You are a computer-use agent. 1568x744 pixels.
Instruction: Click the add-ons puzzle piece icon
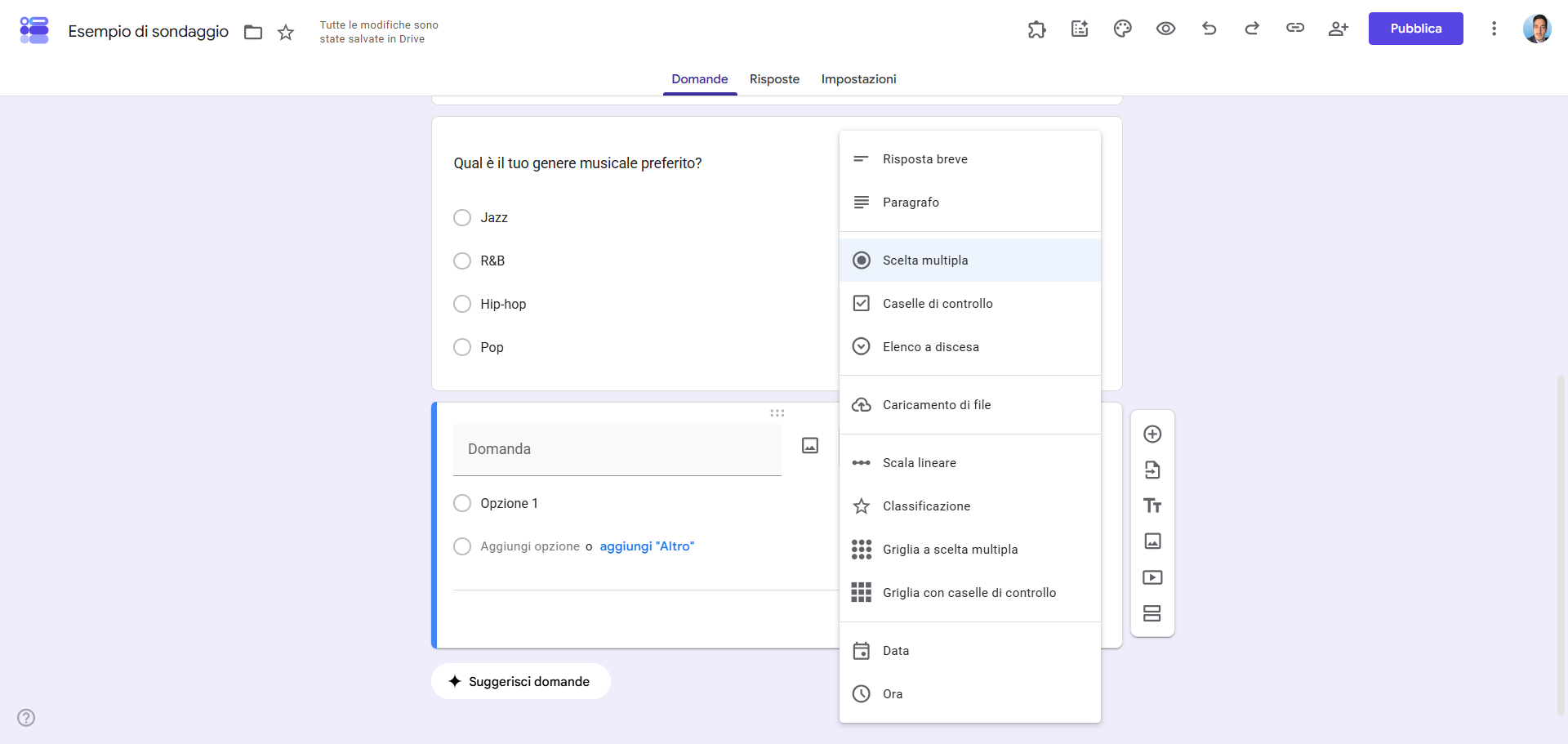pos(1036,29)
